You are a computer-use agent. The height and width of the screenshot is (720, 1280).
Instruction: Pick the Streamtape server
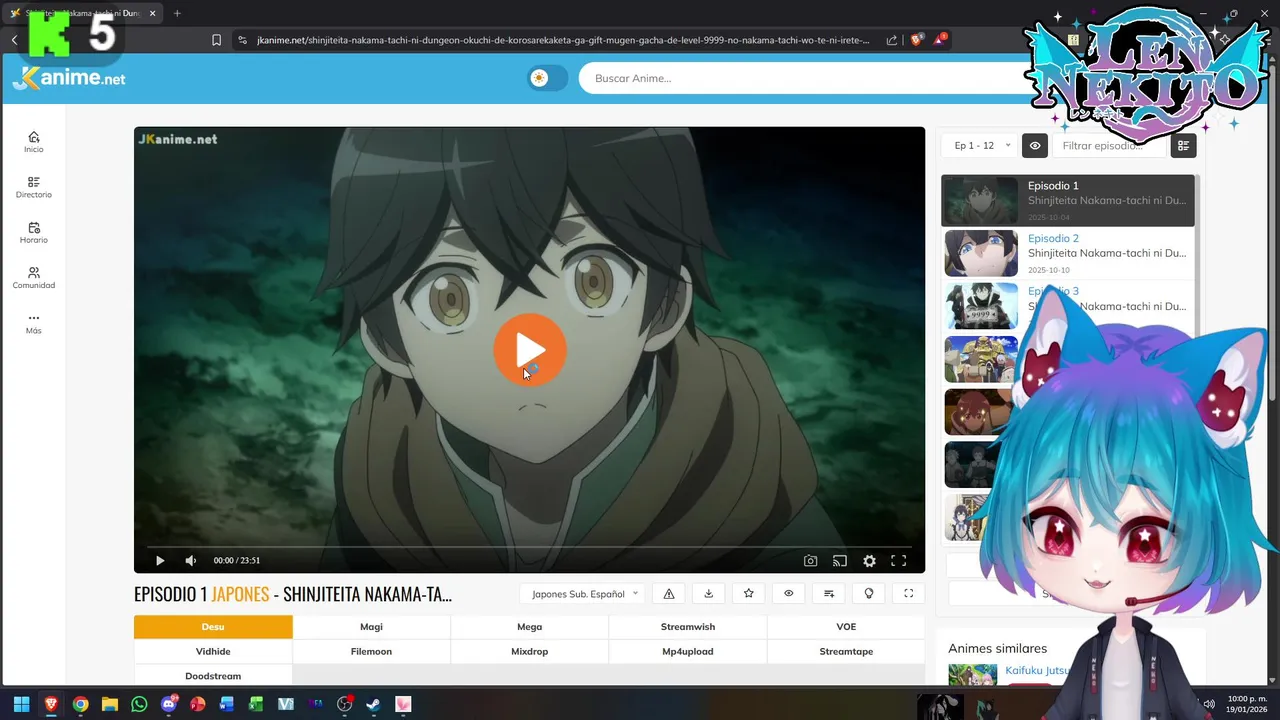[x=846, y=652]
